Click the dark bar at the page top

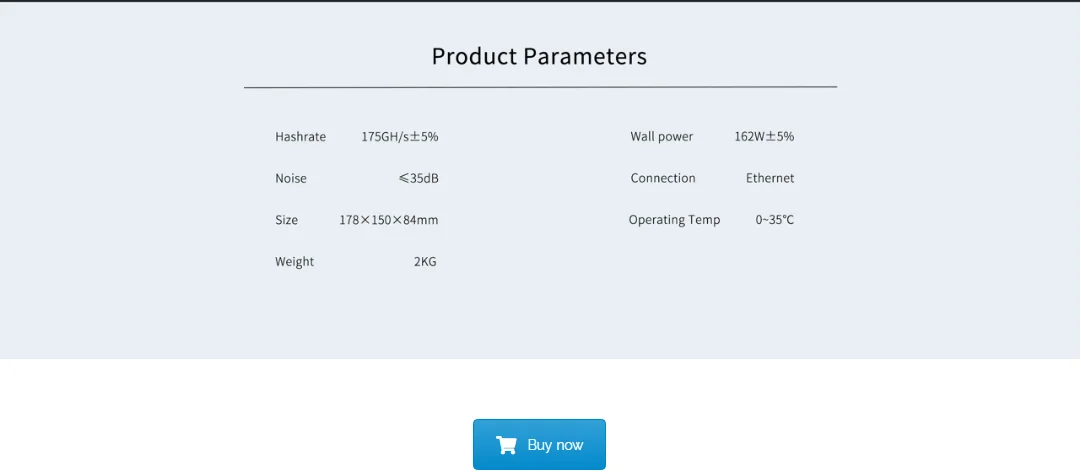coord(540,1)
